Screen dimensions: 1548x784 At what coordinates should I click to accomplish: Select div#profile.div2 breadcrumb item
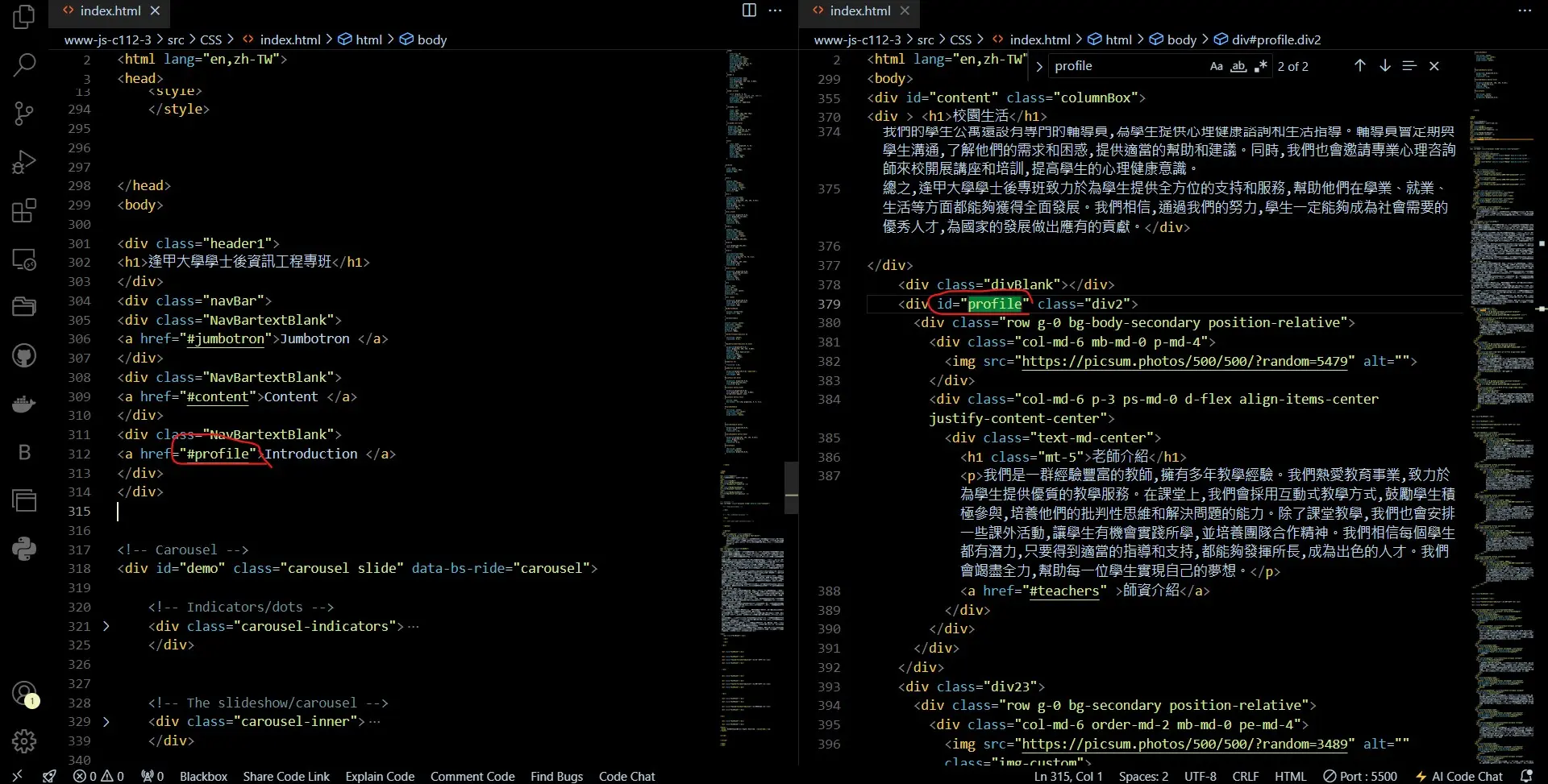coord(1275,39)
